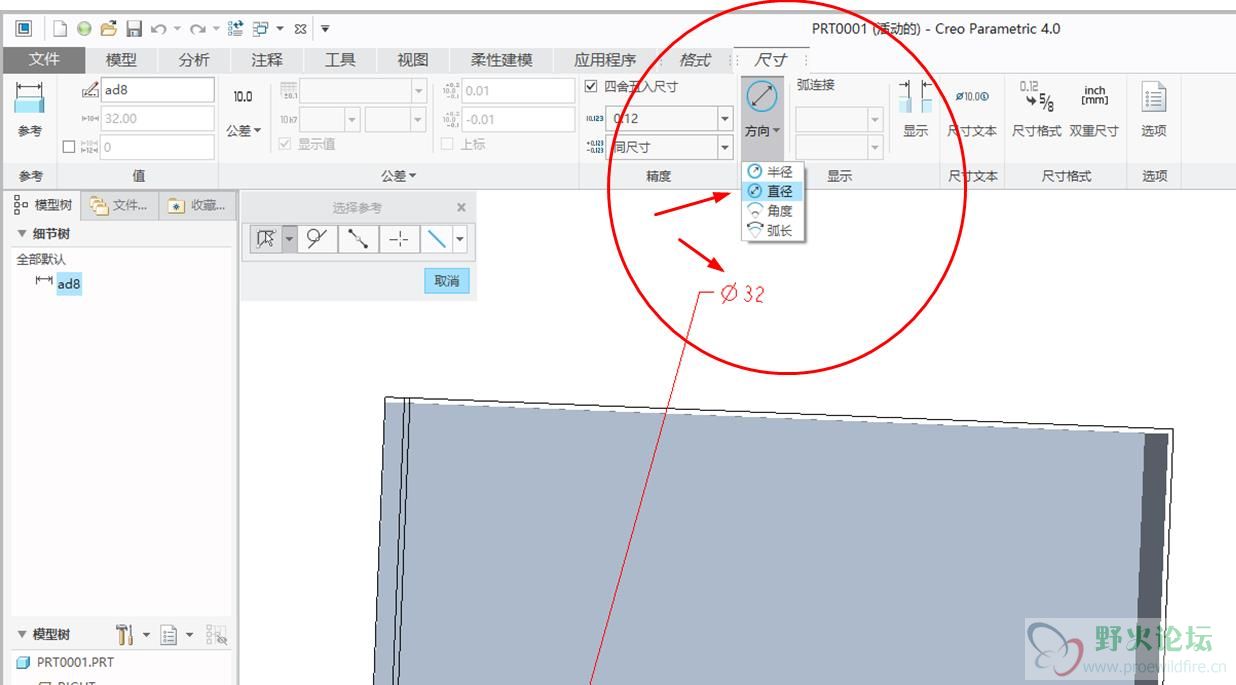Open the 同尺寸 tolerance precision dropdown

tap(725, 147)
